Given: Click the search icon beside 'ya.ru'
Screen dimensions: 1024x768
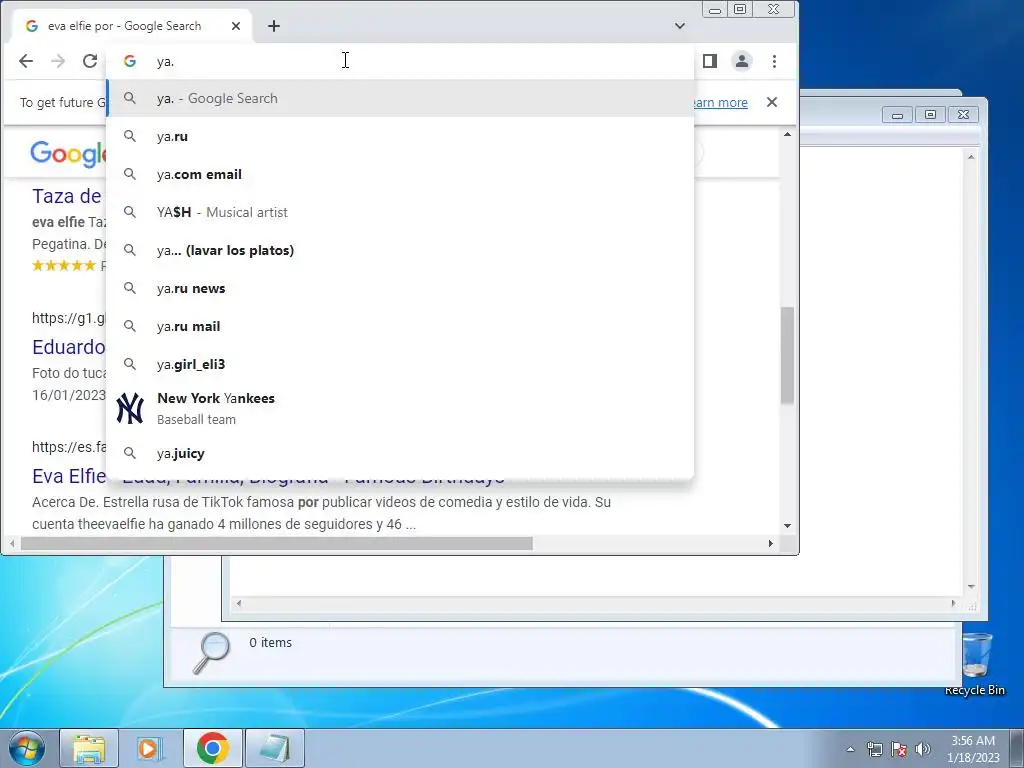Looking at the screenshot, I should (x=130, y=136).
